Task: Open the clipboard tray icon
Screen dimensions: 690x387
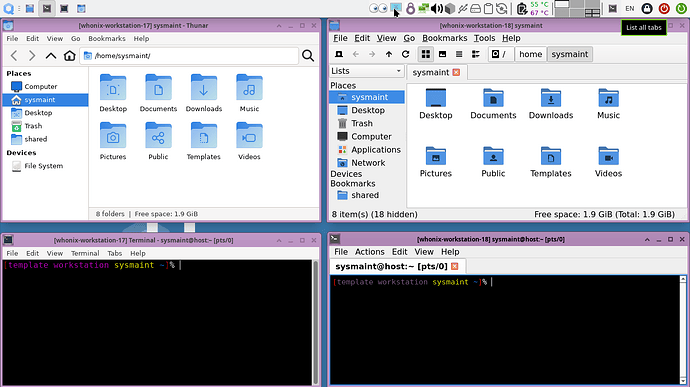Action: tap(488, 8)
